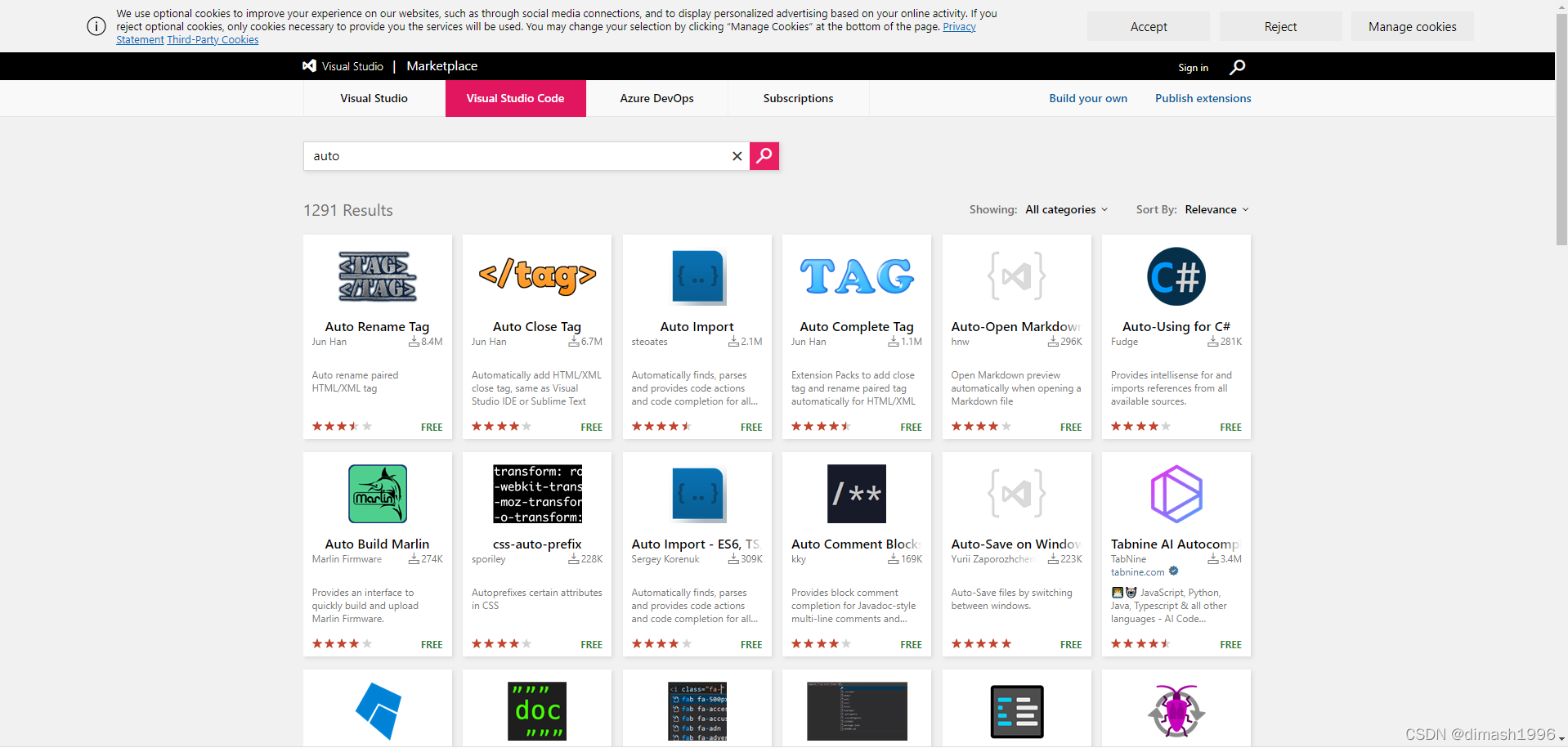The width and height of the screenshot is (1568, 748).
Task: Open the Auto Comment Blocks title
Action: coord(857,544)
